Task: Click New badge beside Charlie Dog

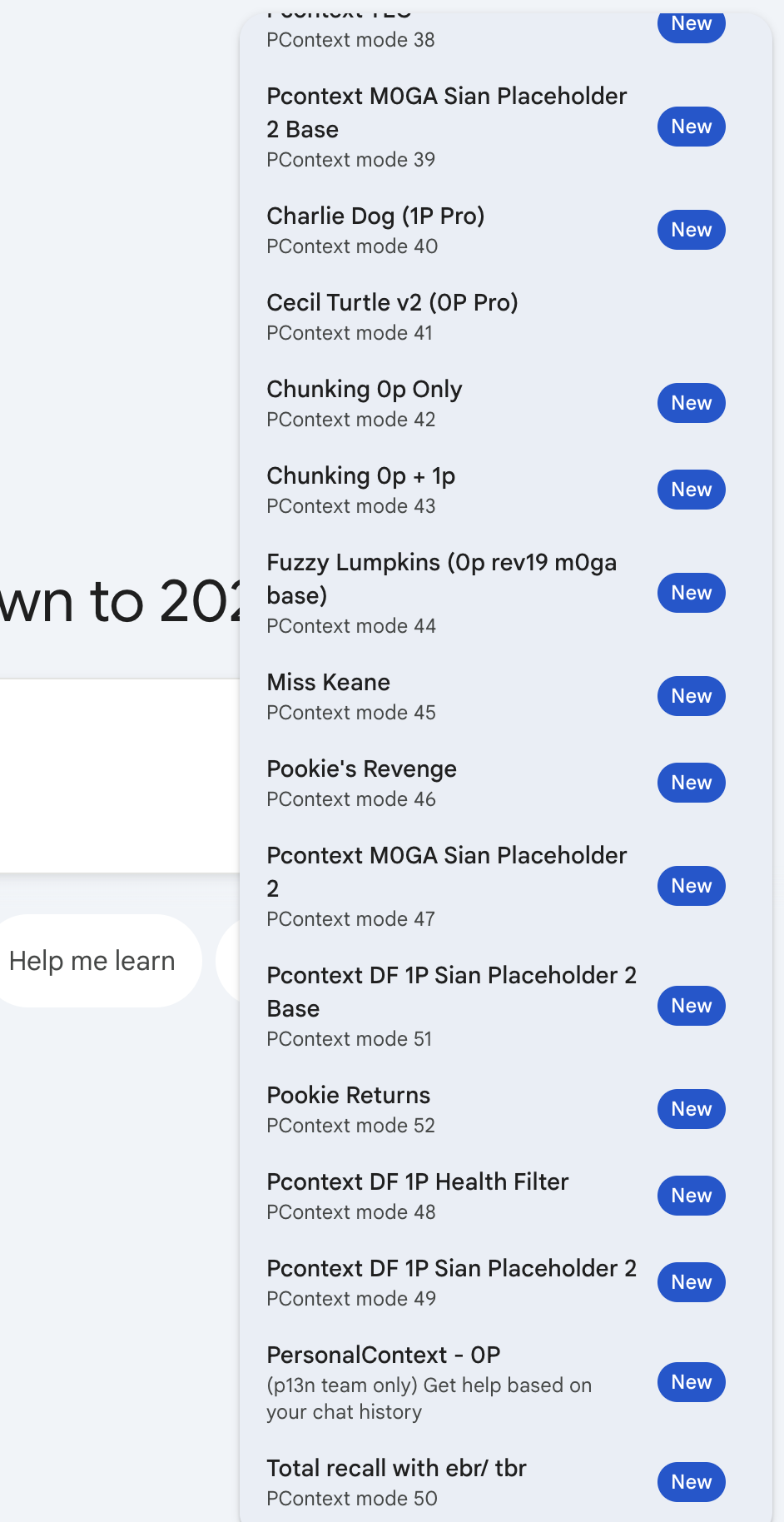Action: point(692,230)
